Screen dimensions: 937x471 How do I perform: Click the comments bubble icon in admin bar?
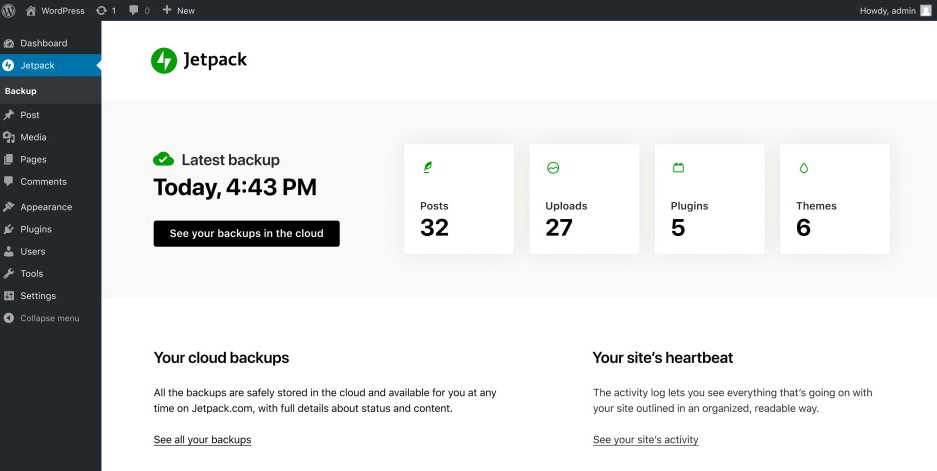(x=133, y=10)
